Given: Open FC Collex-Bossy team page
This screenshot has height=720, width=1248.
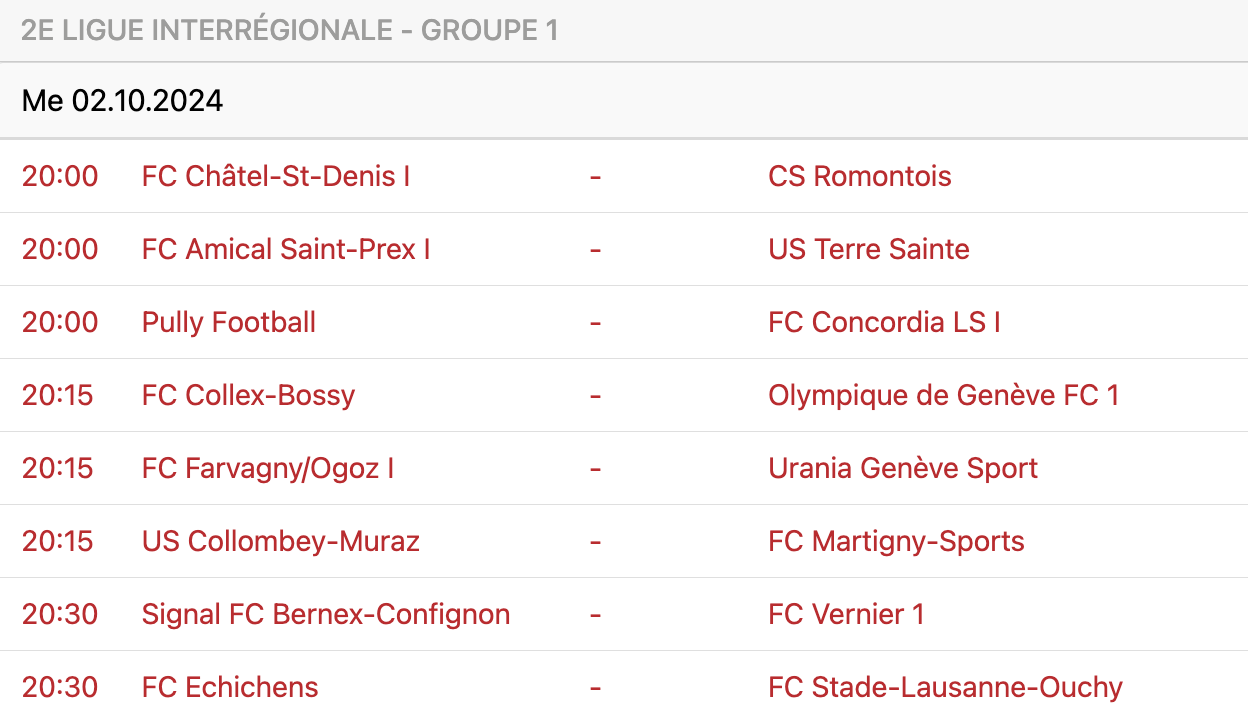Looking at the screenshot, I should (248, 395).
